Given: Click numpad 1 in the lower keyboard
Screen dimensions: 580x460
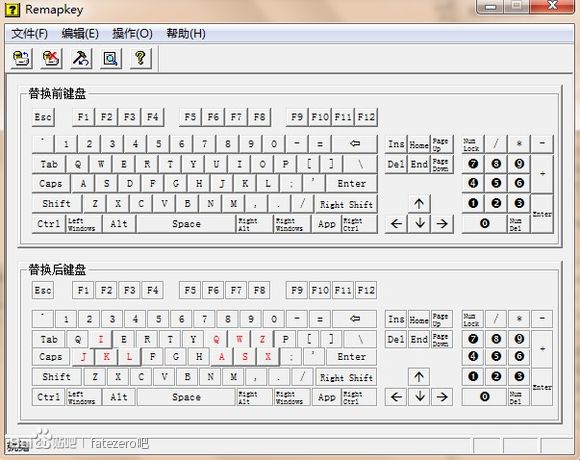Looking at the screenshot, I should click(x=473, y=376).
